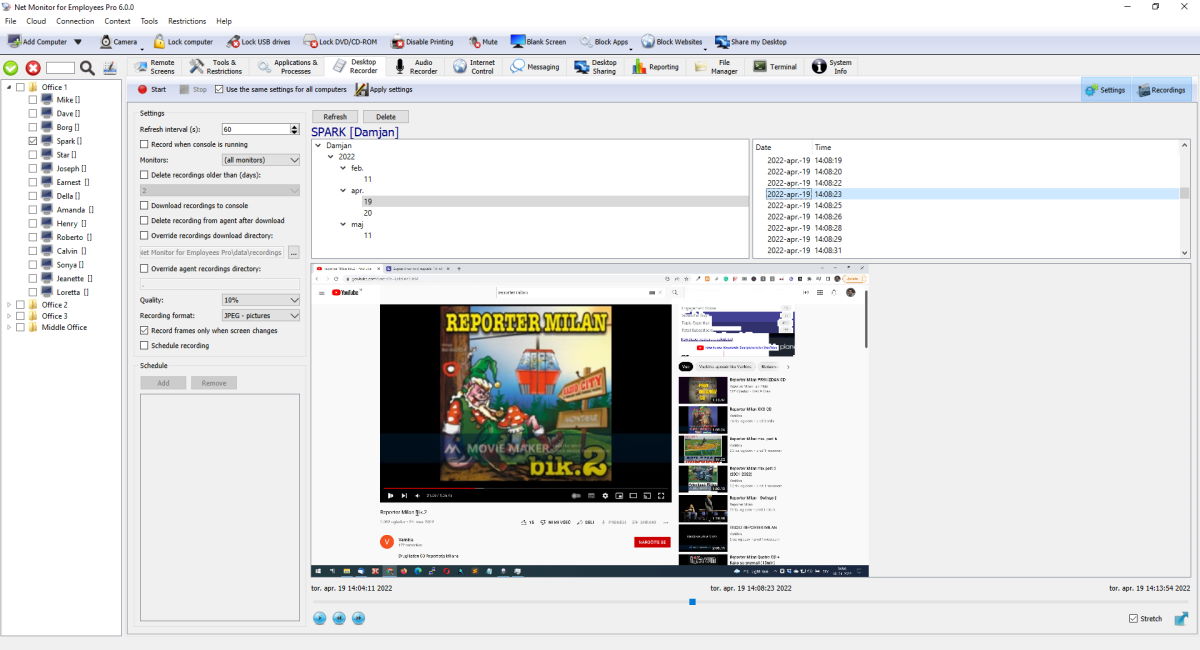
Task: Click the Blank Screen icon
Action: pos(518,42)
